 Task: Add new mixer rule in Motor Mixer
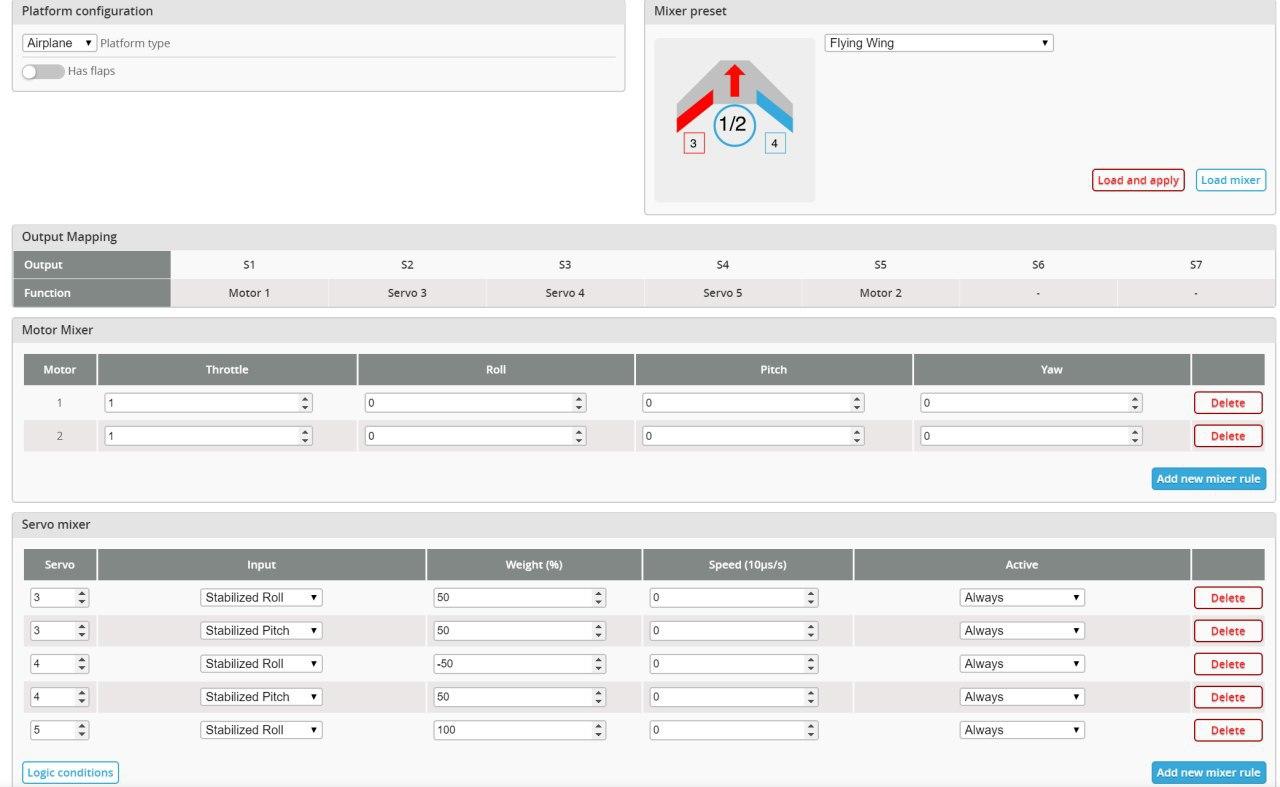(1208, 478)
